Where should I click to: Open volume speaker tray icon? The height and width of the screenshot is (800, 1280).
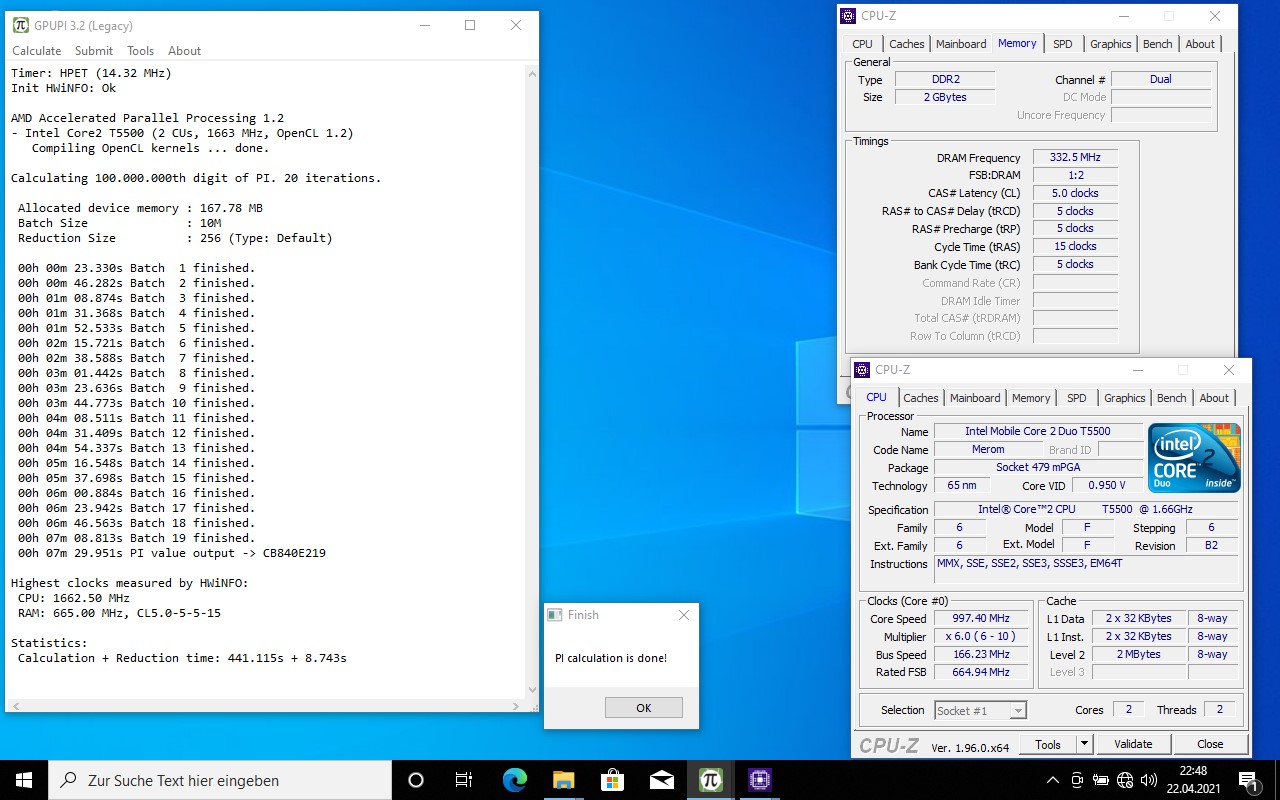point(1149,780)
